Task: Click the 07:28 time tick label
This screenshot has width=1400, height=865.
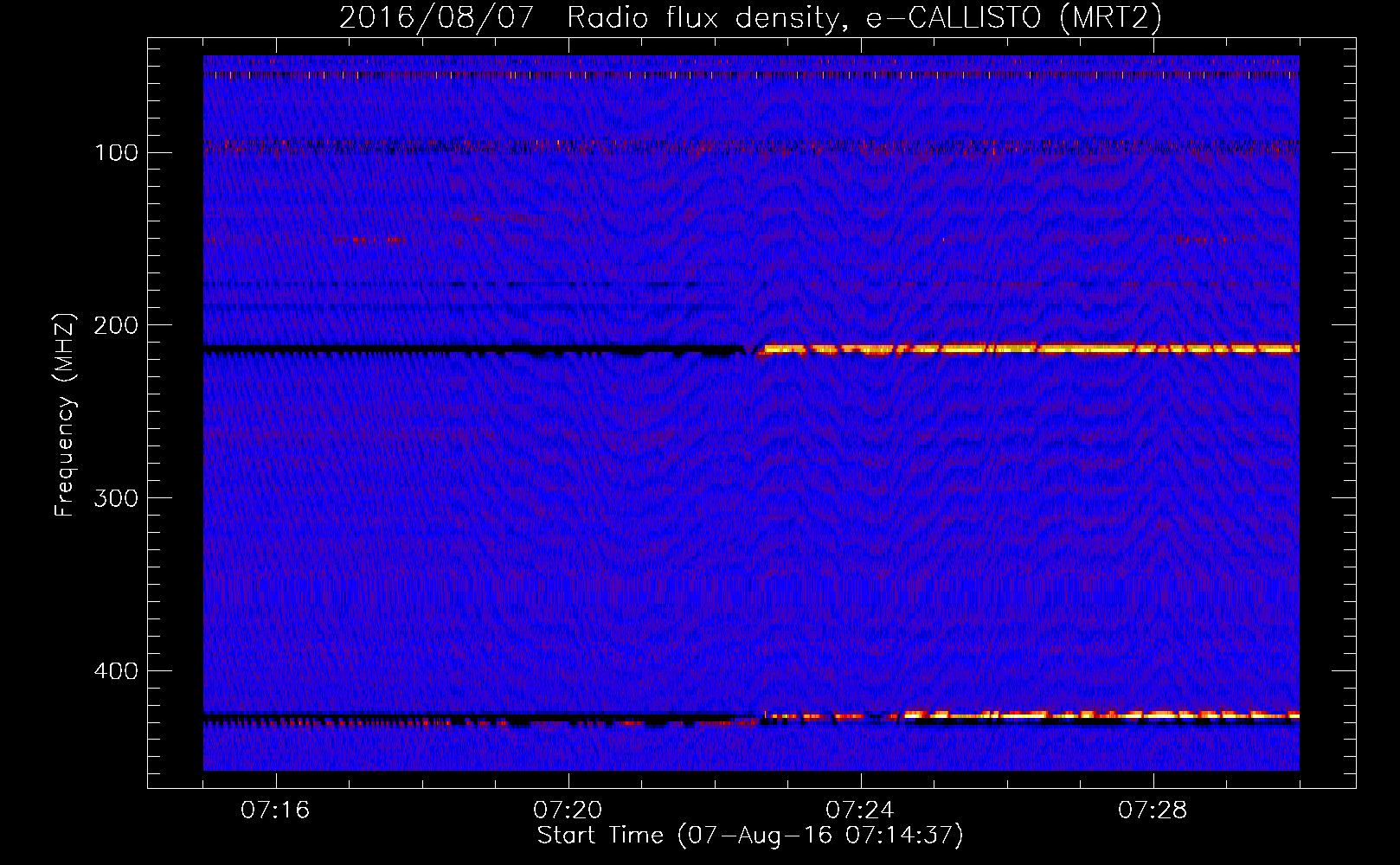Action: 1153,811
